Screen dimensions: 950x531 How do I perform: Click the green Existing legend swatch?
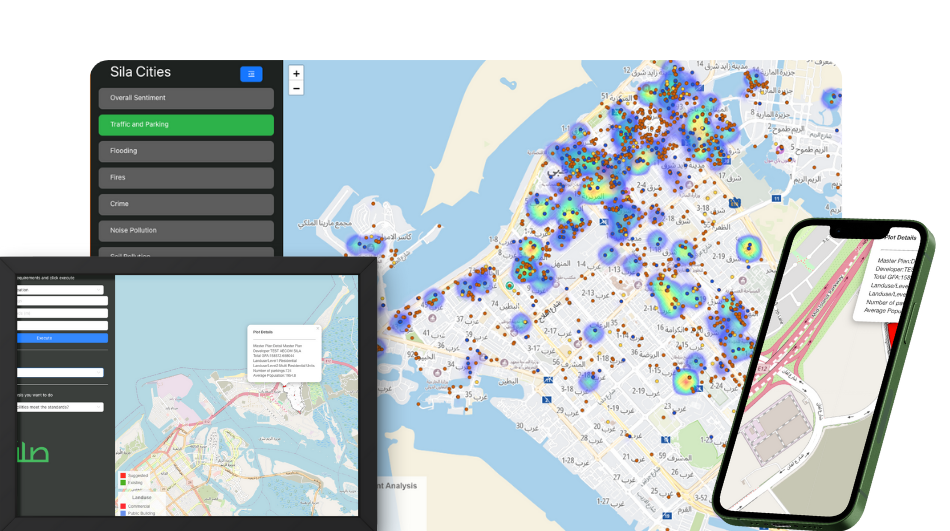pos(123,483)
